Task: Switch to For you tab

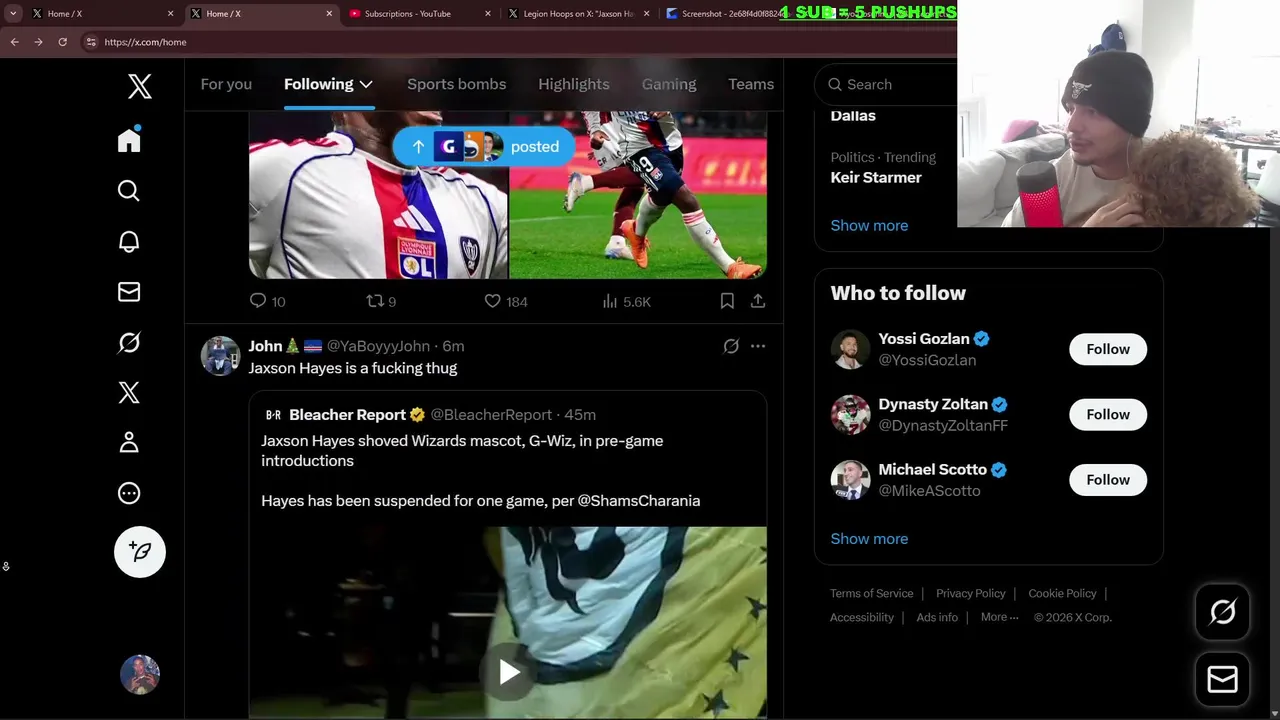Action: (226, 84)
